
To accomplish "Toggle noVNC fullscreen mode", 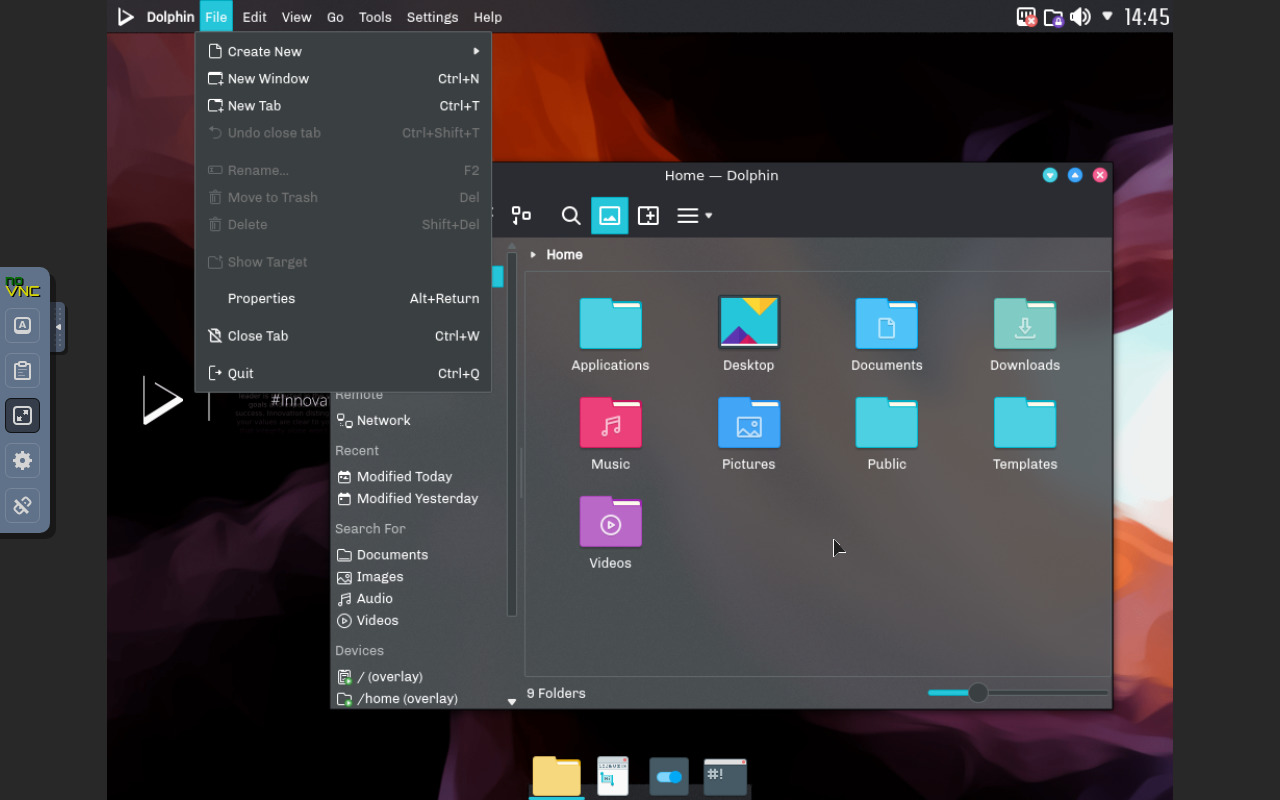I will tap(22, 415).
